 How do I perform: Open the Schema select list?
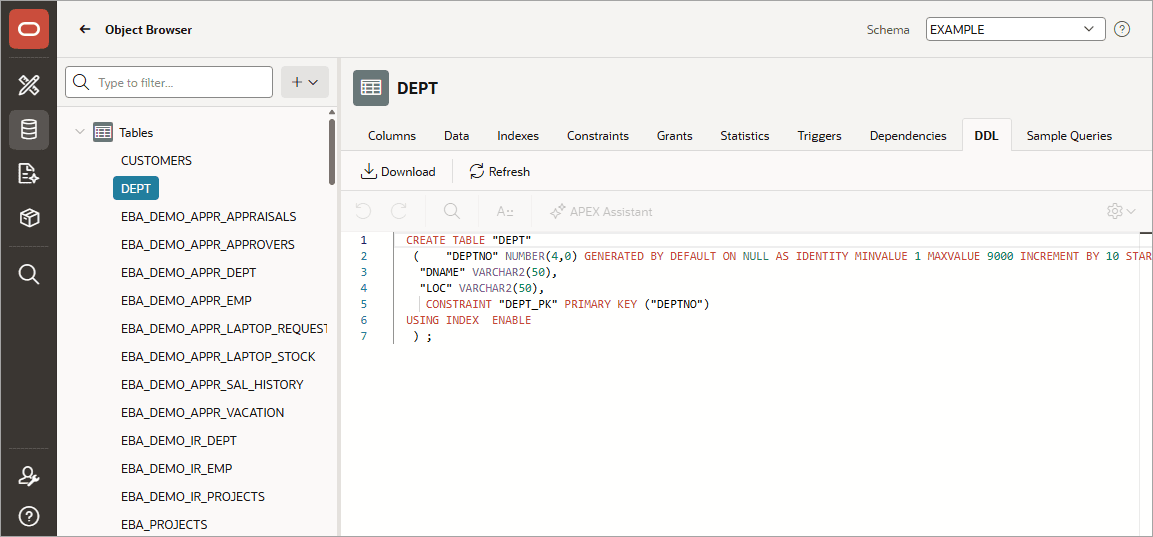coord(1015,29)
